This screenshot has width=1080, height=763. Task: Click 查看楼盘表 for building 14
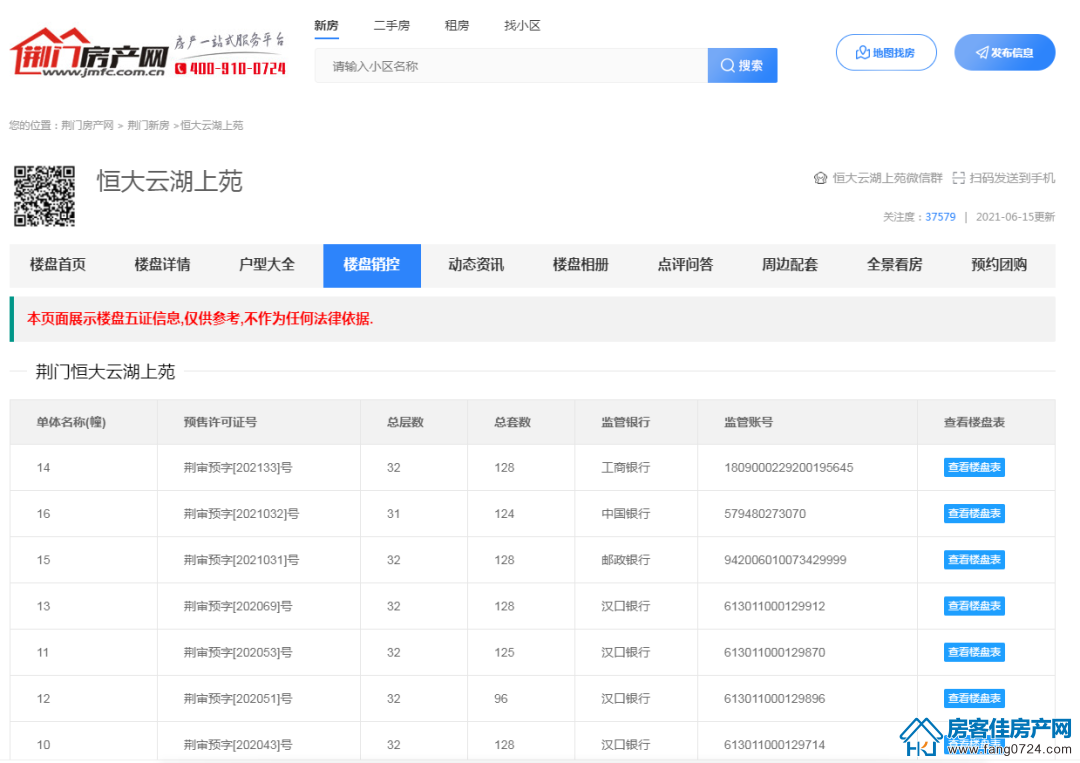pos(974,468)
